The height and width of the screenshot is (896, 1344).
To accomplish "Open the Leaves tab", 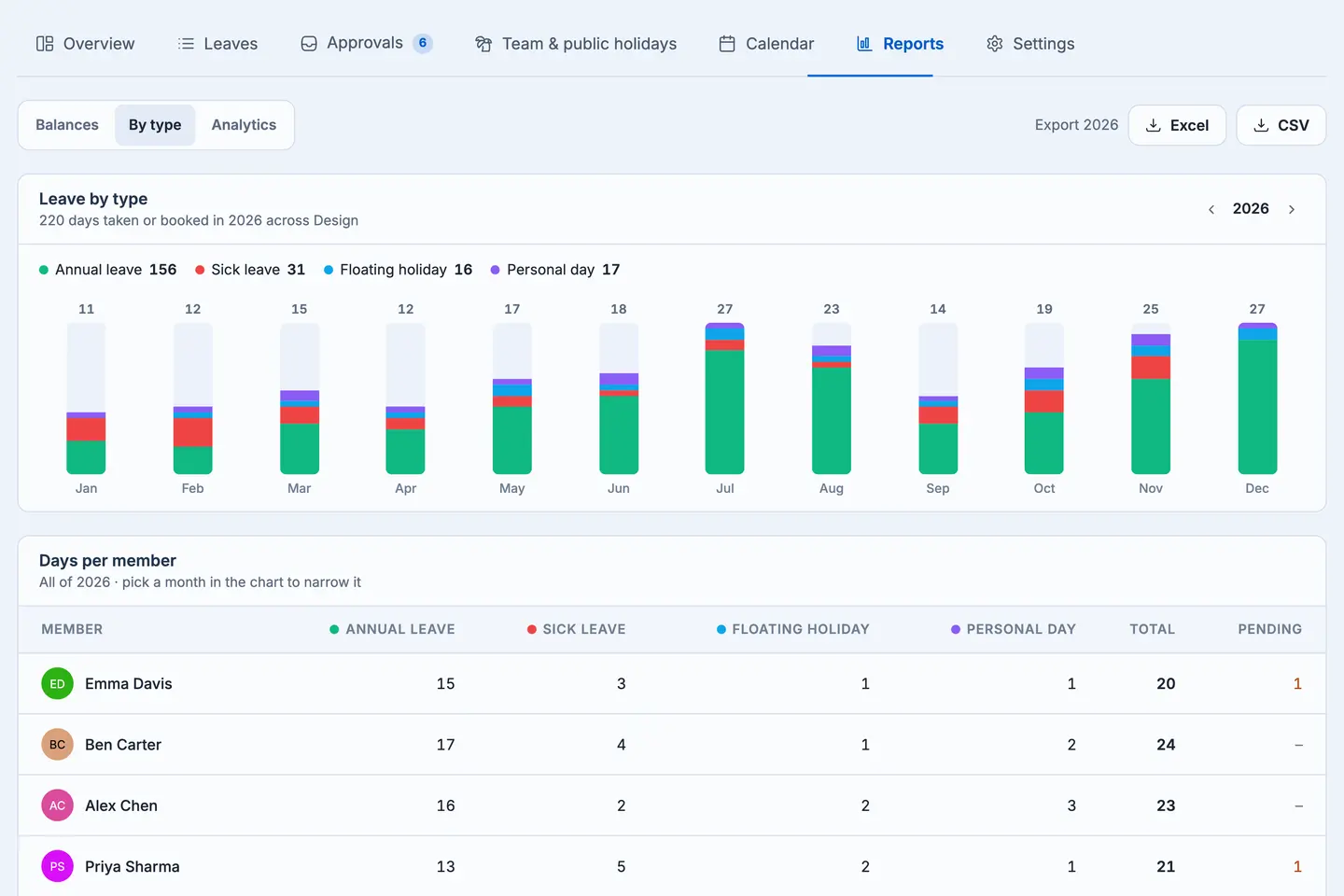I will 217,44.
